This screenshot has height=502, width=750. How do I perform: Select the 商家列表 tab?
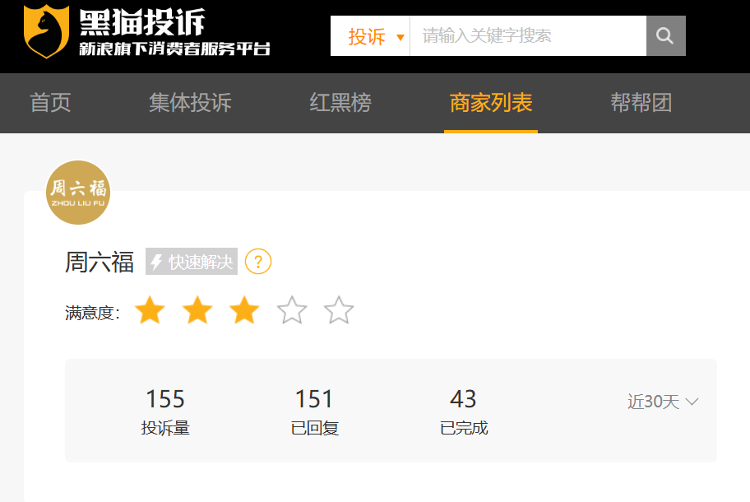point(491,103)
